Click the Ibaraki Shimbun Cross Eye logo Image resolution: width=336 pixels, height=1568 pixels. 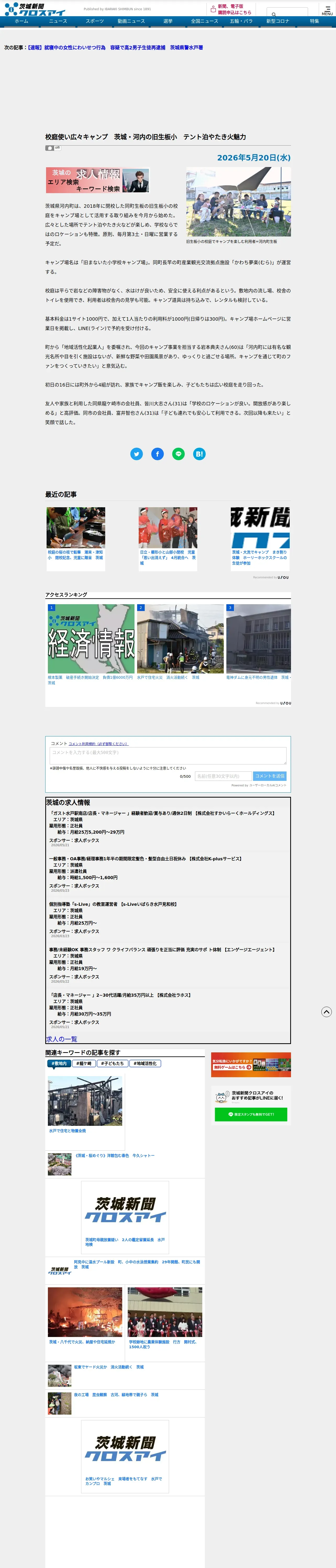[x=35, y=9]
